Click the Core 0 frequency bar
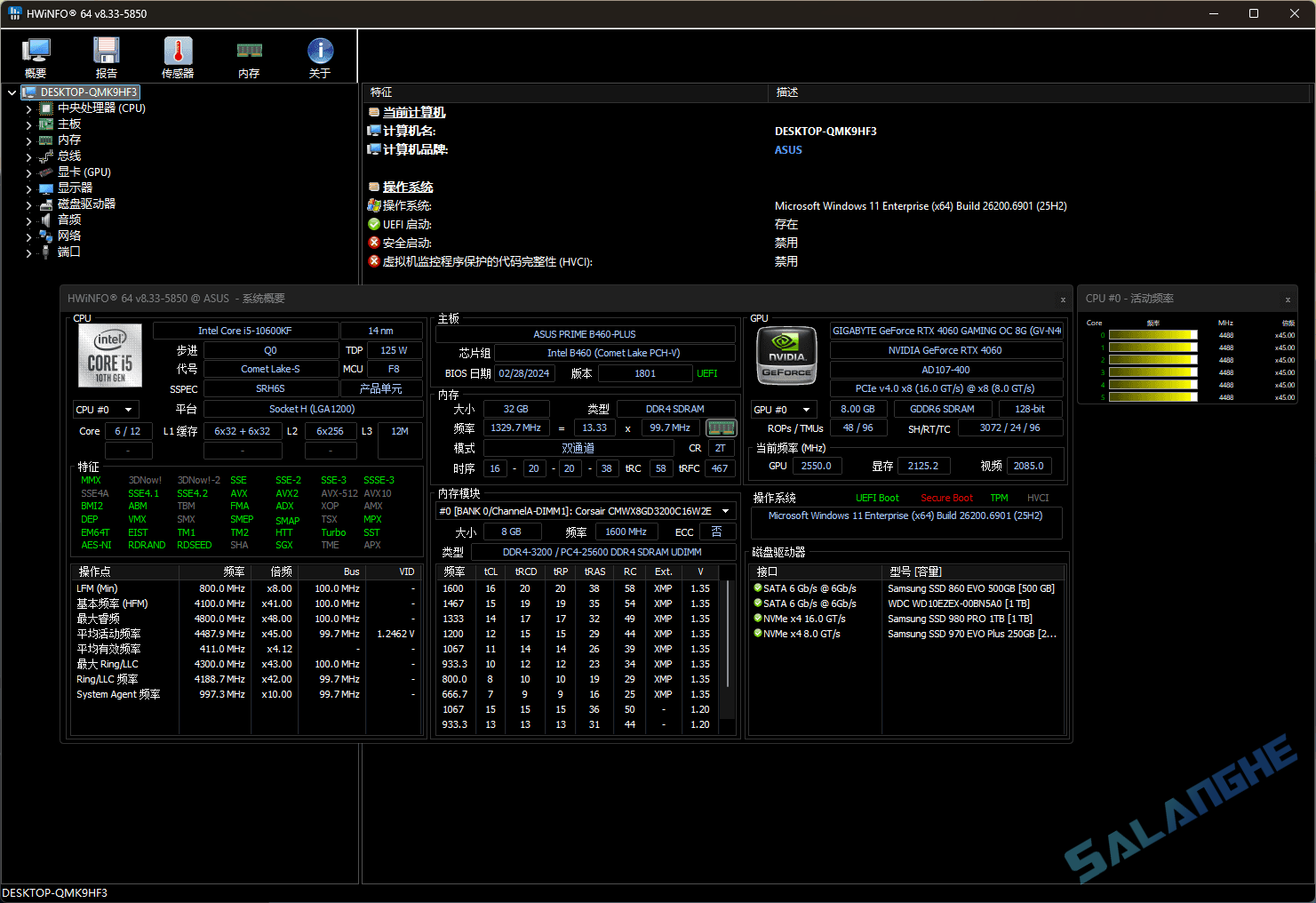Image resolution: width=1316 pixels, height=903 pixels. pyautogui.click(x=1152, y=335)
